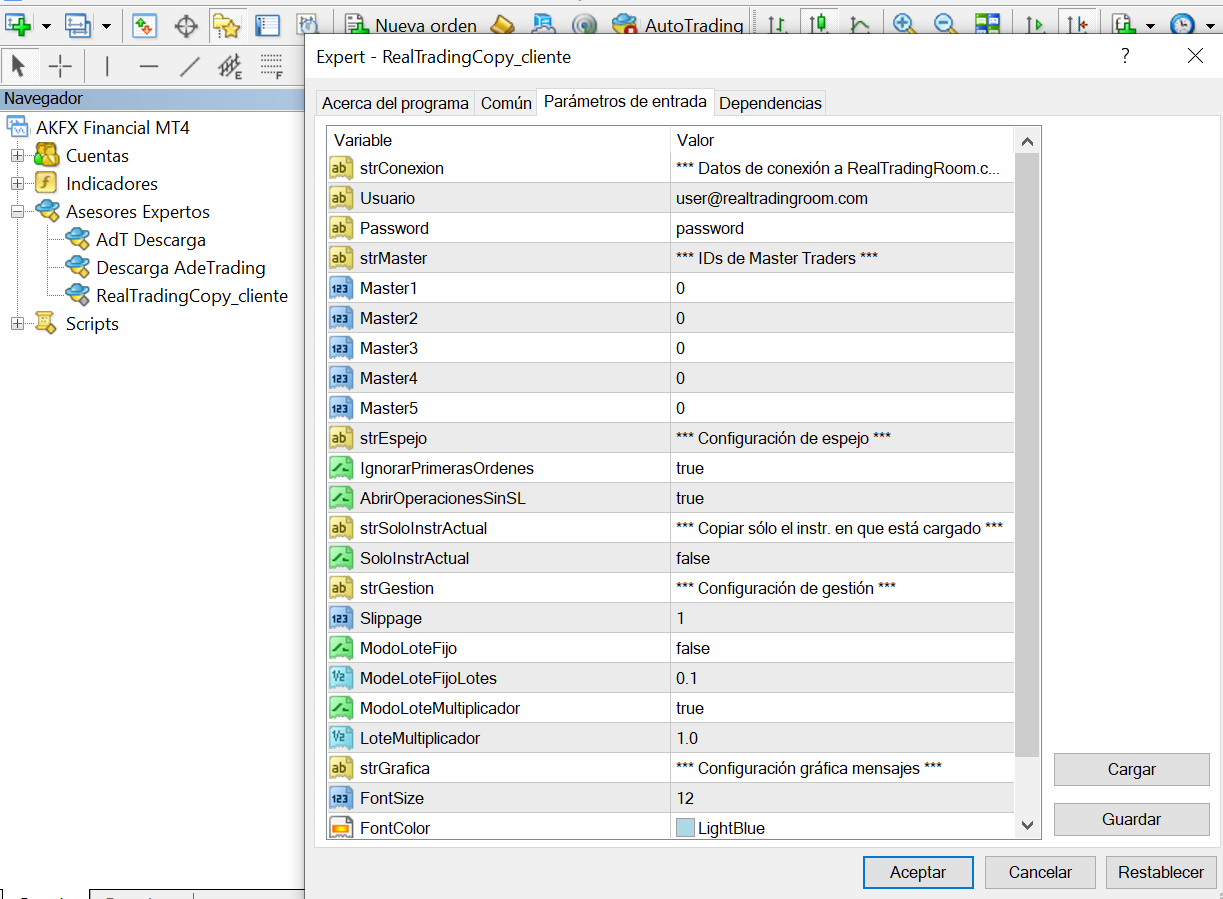Open the Común tab
This screenshot has height=899, width=1223.
point(506,103)
